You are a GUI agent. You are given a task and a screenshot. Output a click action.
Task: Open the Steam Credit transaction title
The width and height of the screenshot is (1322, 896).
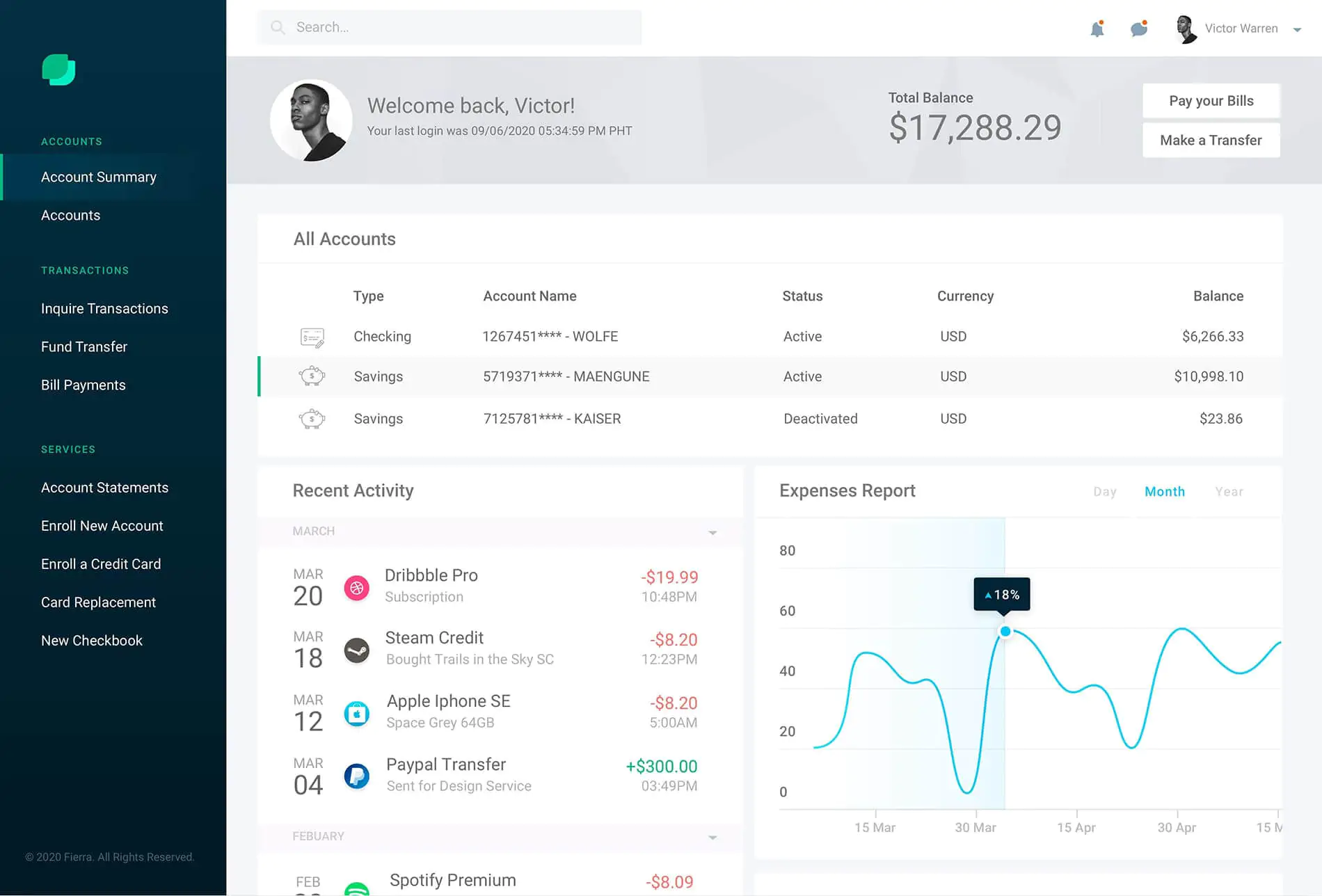click(x=434, y=638)
